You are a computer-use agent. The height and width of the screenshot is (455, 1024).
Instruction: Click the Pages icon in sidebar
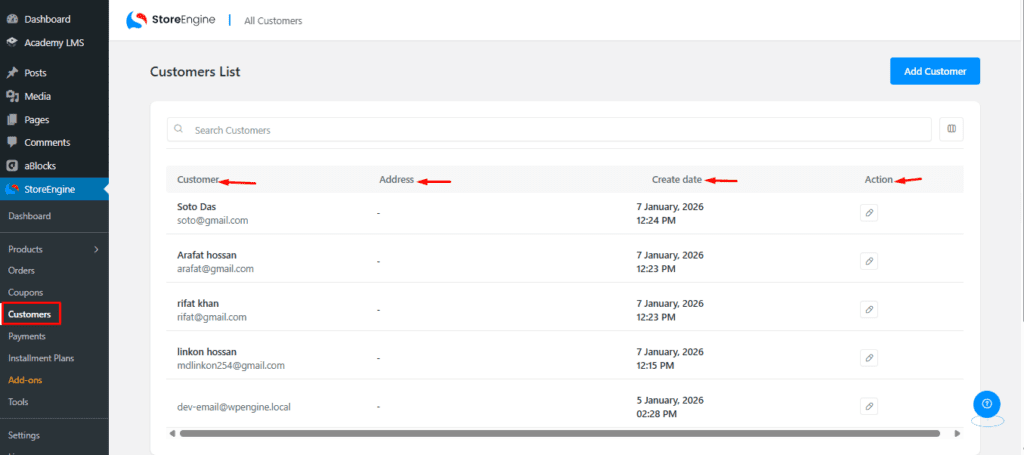(x=12, y=119)
